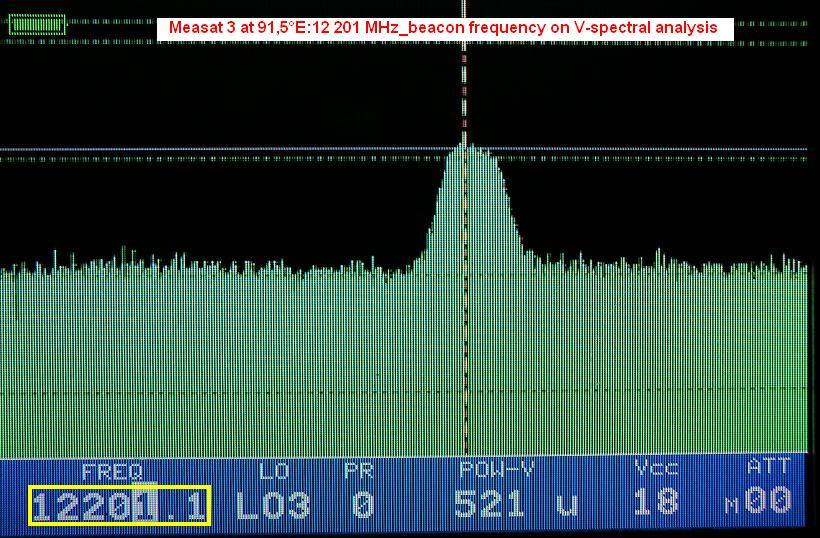Select the ATT value 00
Screen dimensions: 820x538
point(769,501)
